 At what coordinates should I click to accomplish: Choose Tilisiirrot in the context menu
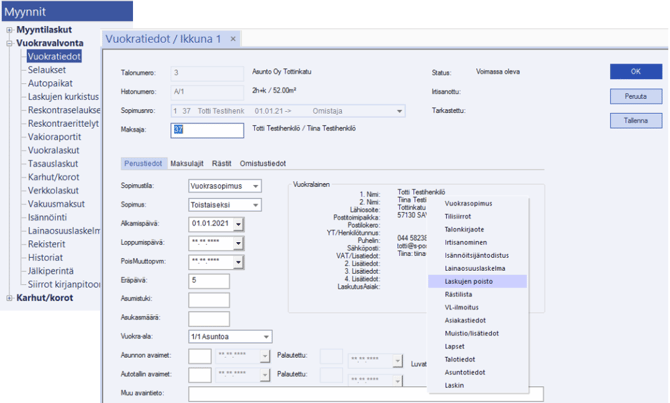point(461,215)
